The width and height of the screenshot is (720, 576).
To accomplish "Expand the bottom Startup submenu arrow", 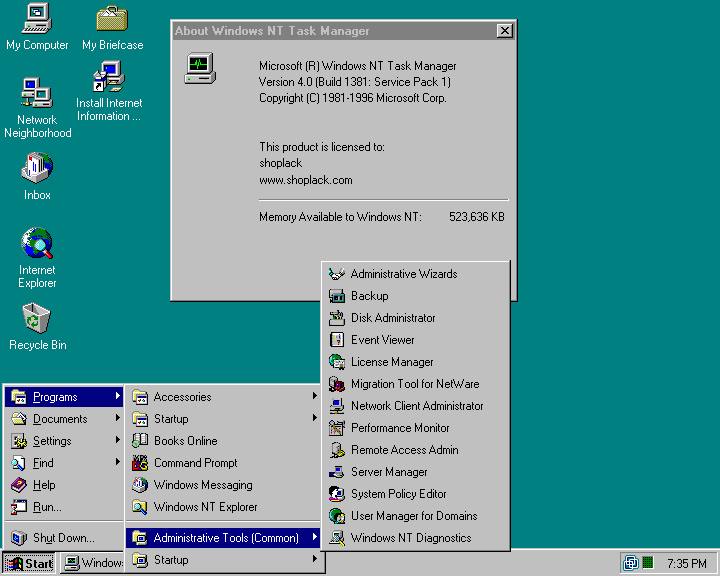I will pyautogui.click(x=315, y=559).
